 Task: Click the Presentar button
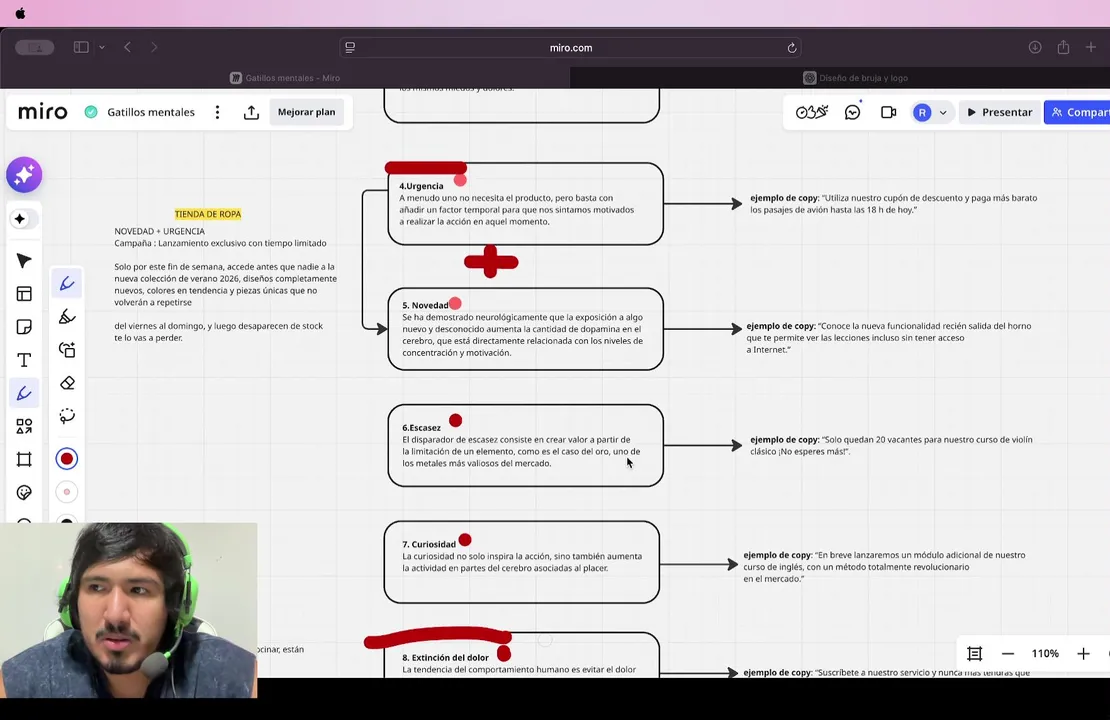point(1000,112)
